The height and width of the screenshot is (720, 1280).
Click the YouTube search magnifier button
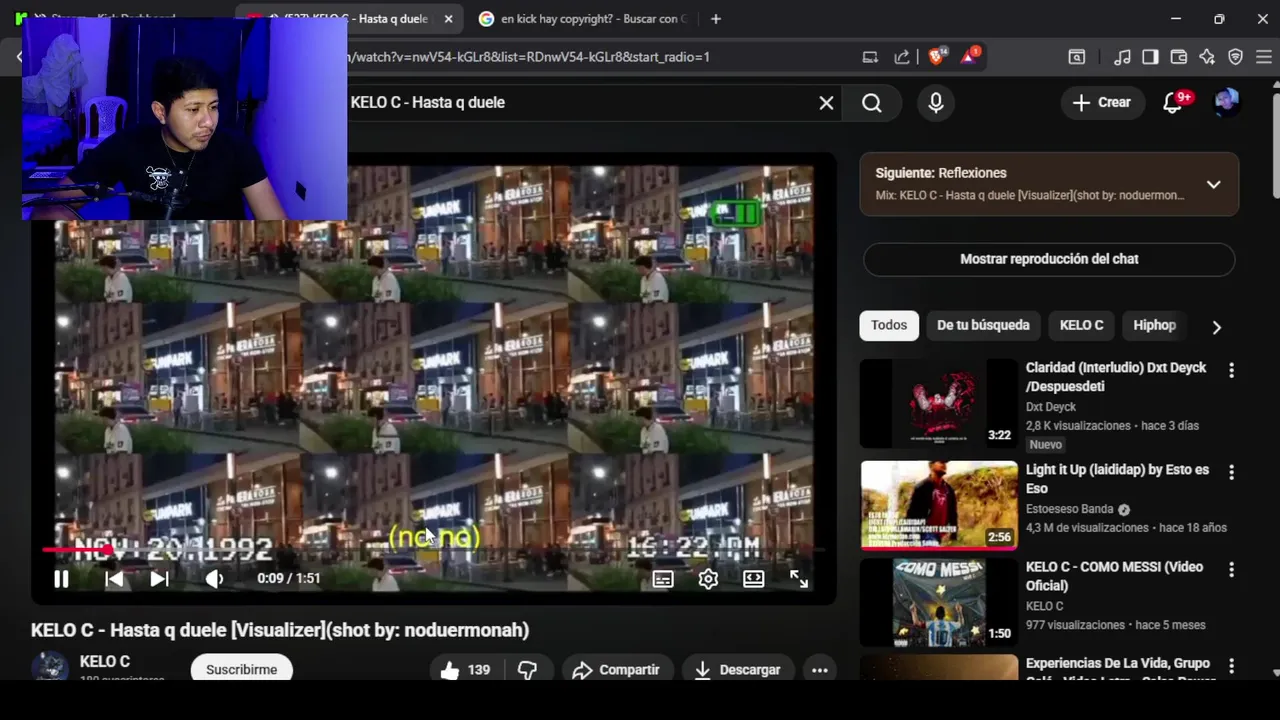point(872,103)
